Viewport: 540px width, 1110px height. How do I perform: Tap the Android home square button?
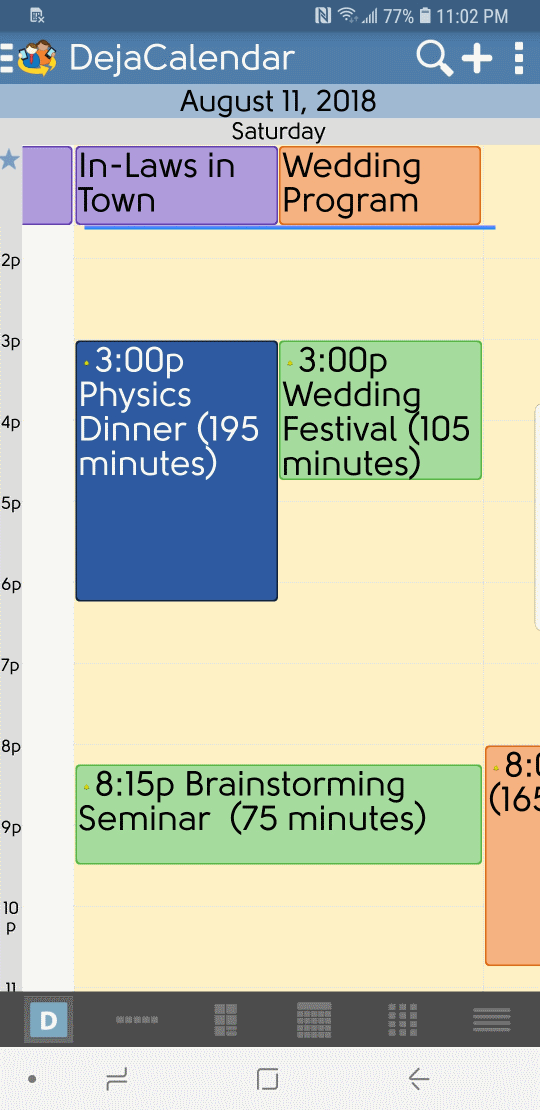pyautogui.click(x=267, y=1079)
